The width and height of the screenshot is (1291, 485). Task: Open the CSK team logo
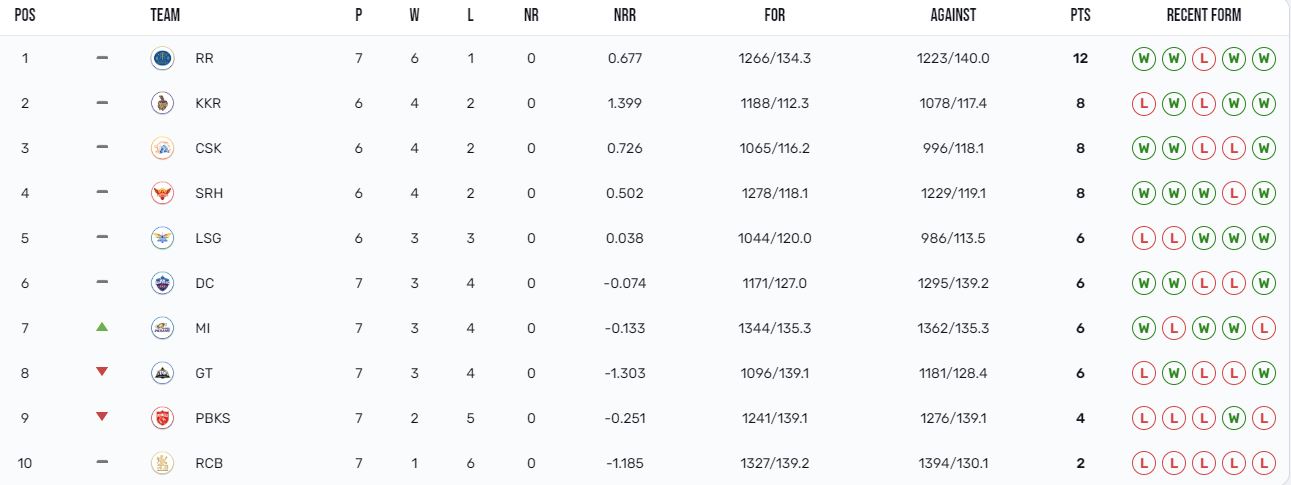click(x=161, y=148)
